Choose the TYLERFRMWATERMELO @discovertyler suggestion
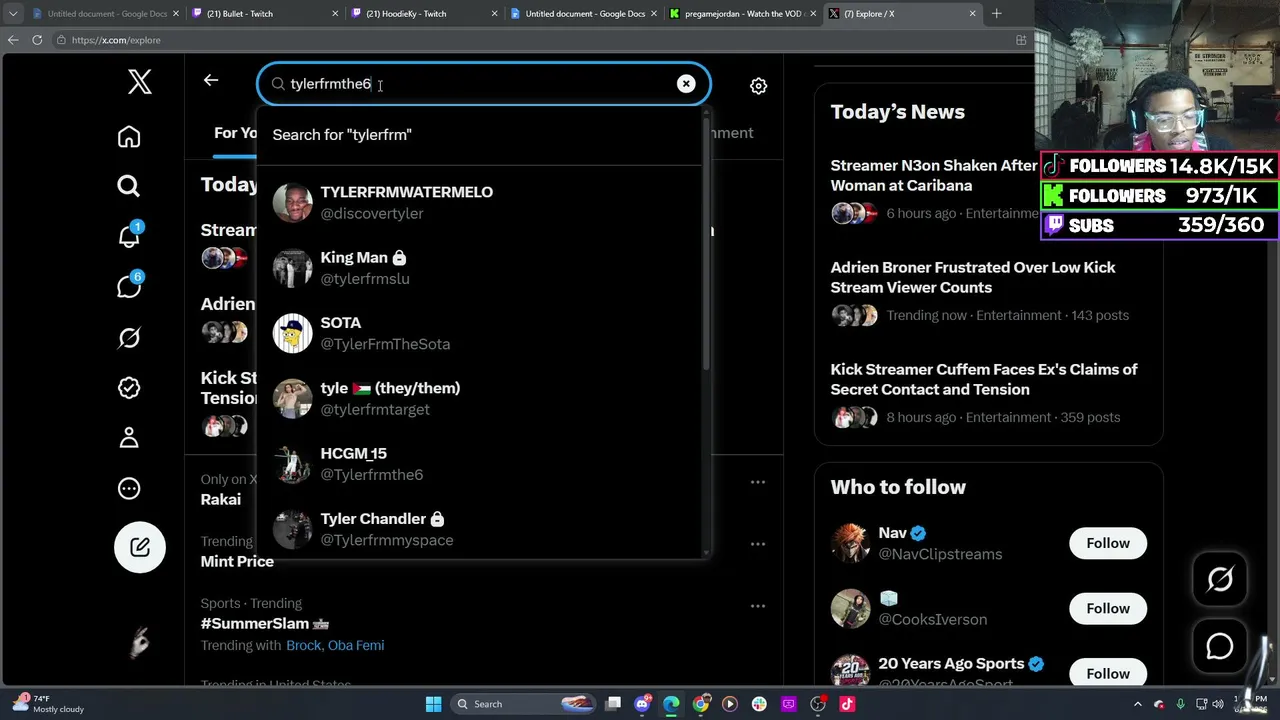Image resolution: width=1280 pixels, height=720 pixels. coord(480,202)
